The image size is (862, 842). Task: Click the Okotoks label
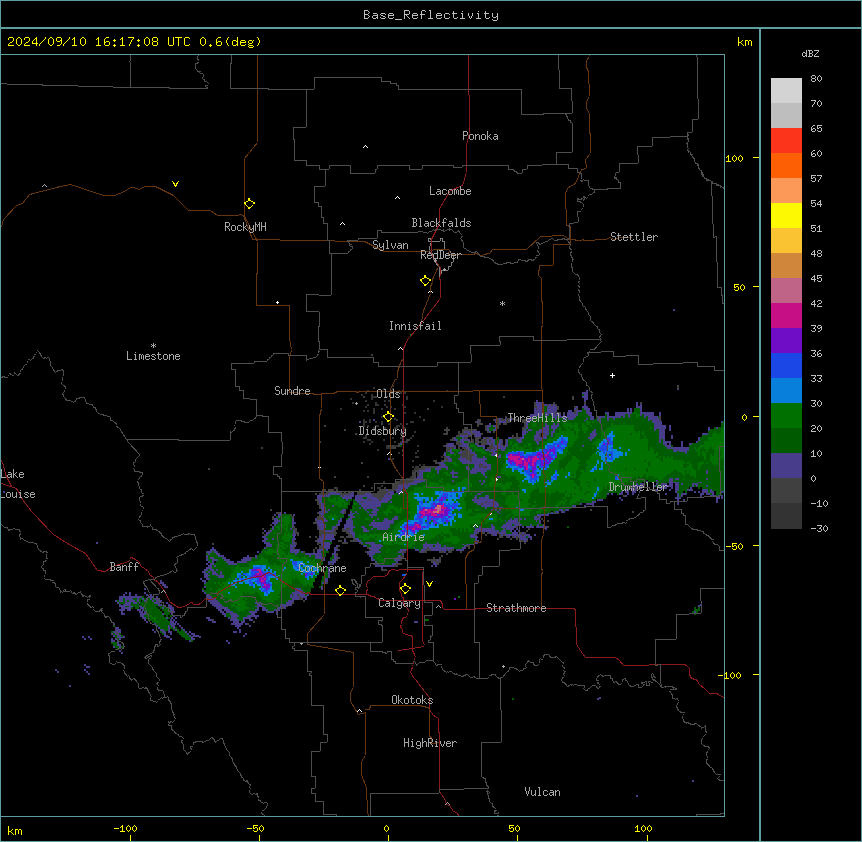pyautogui.click(x=412, y=700)
